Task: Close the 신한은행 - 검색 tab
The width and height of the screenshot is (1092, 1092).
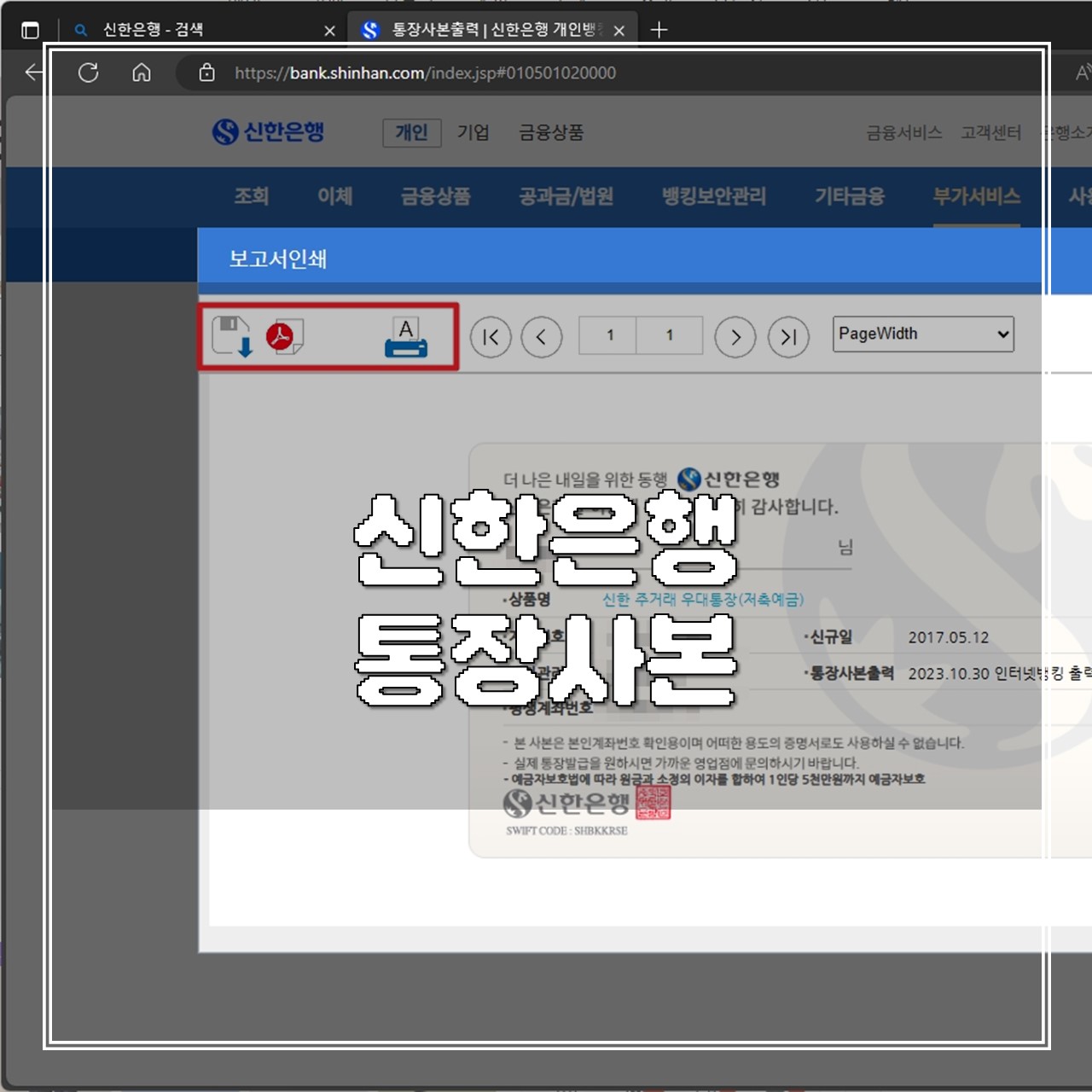Action: (329, 31)
